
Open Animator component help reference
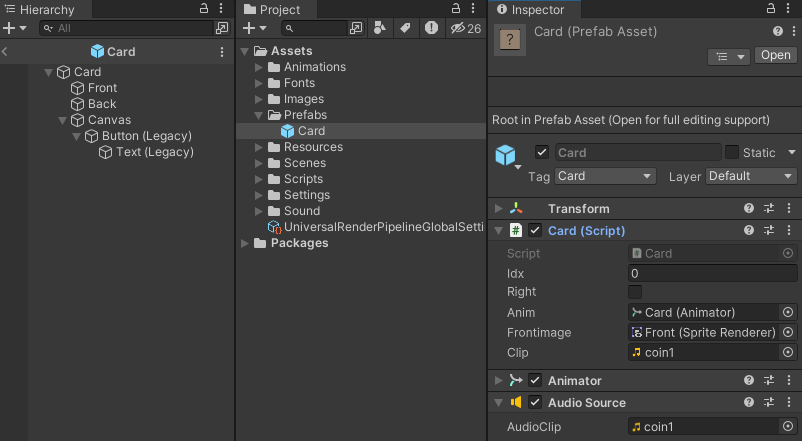tap(749, 380)
